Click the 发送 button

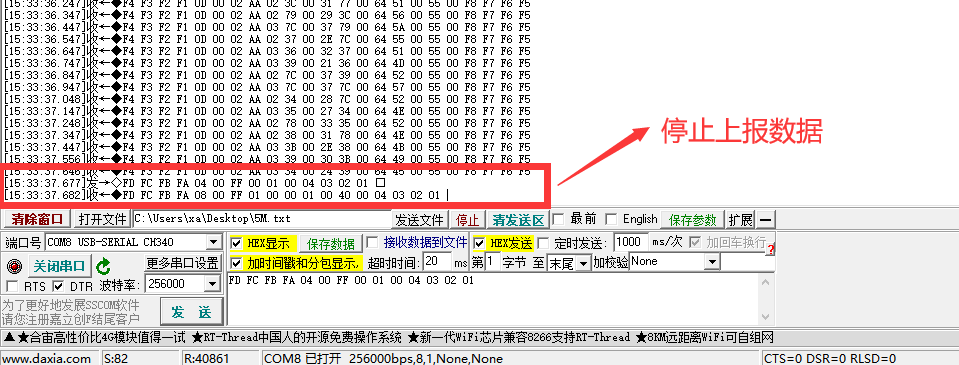click(191, 312)
